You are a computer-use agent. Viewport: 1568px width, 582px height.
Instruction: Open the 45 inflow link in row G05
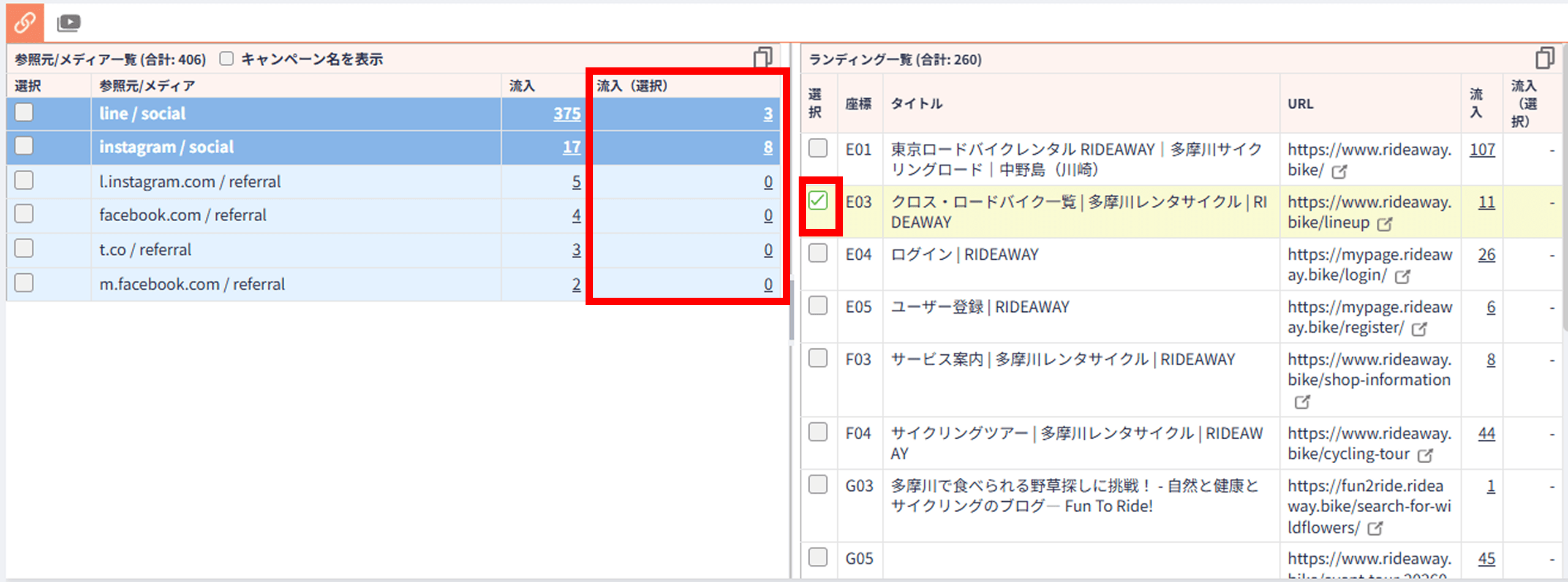click(1487, 559)
